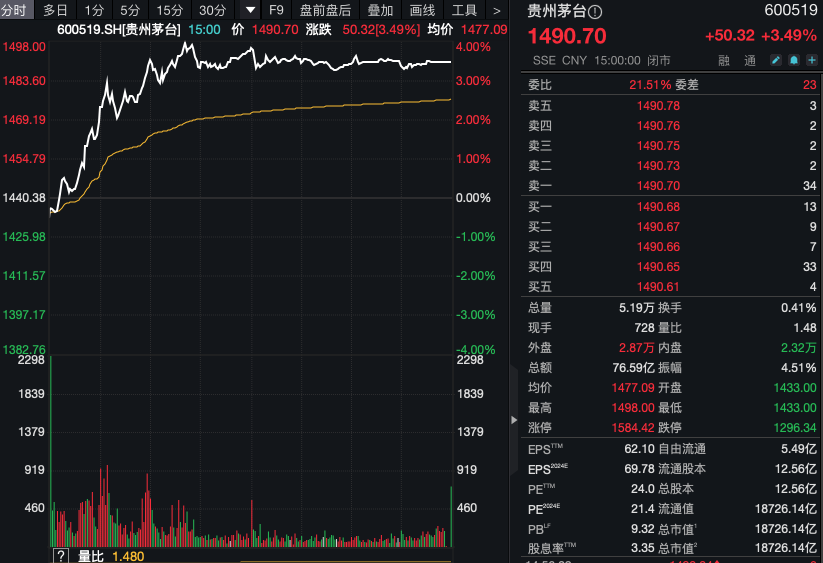Click the 股息率 value 3.35

click(642, 548)
